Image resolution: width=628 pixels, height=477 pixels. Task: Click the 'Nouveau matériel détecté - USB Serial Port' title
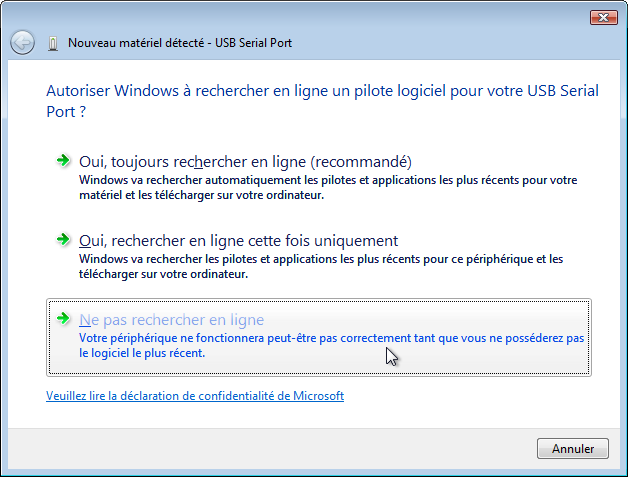pyautogui.click(x=180, y=43)
